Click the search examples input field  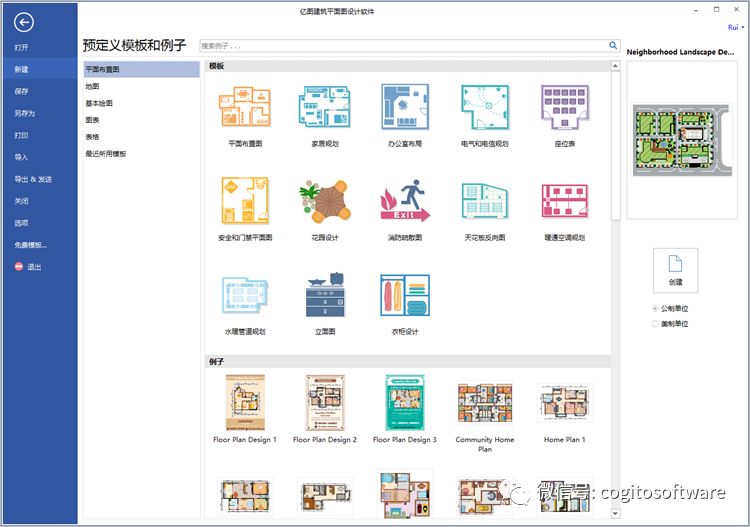(x=403, y=45)
